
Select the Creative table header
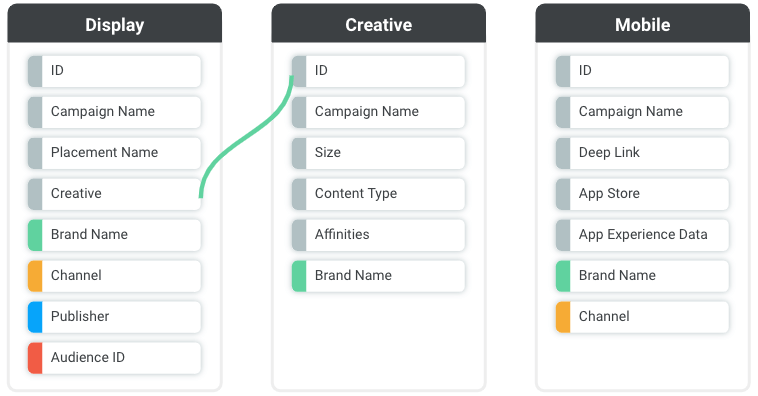[x=379, y=24]
